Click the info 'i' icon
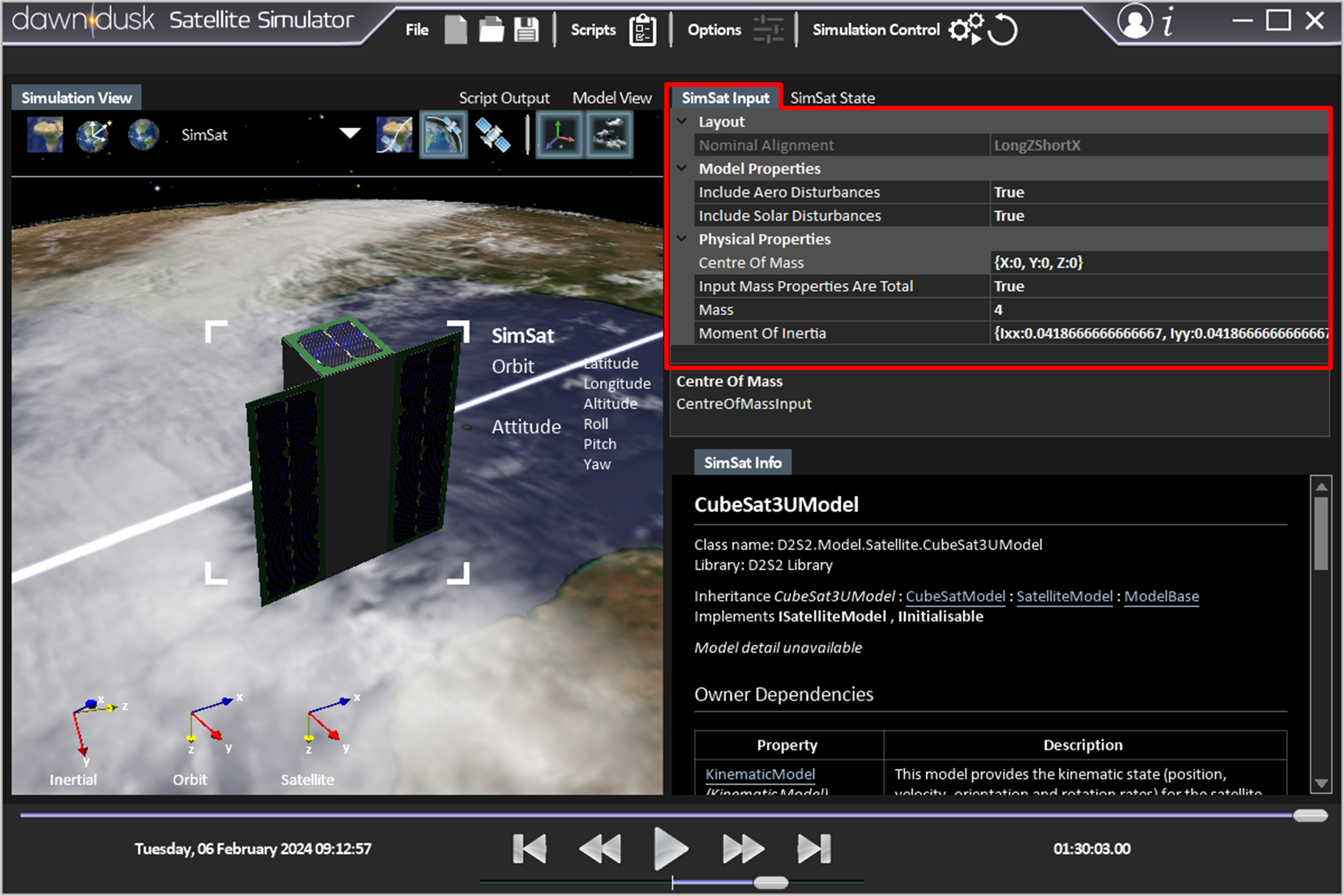Screen dimensions: 1344x896 coord(1168,22)
